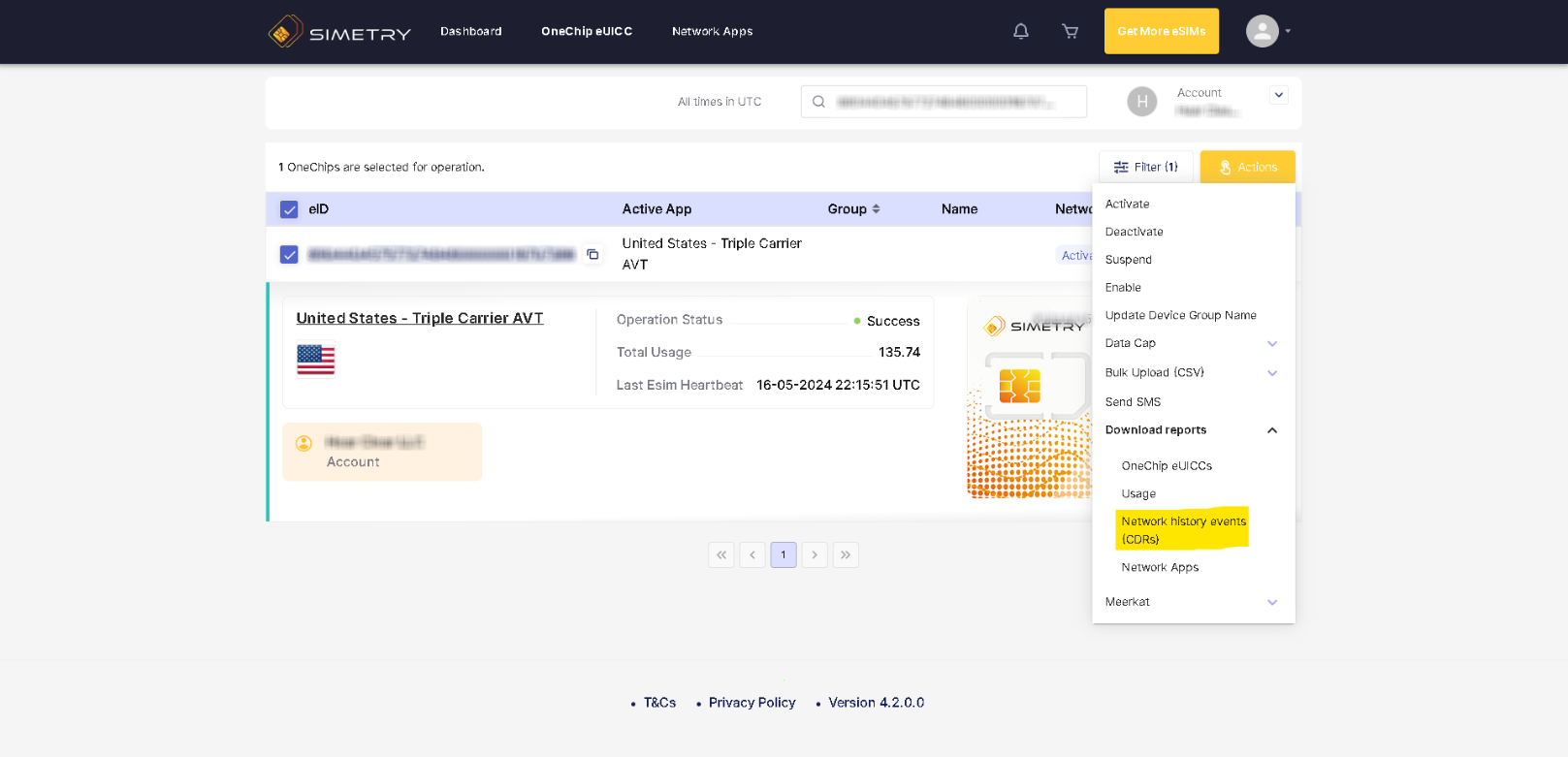The height and width of the screenshot is (757, 1568).
Task: Click the search input field
Action: coord(944,102)
